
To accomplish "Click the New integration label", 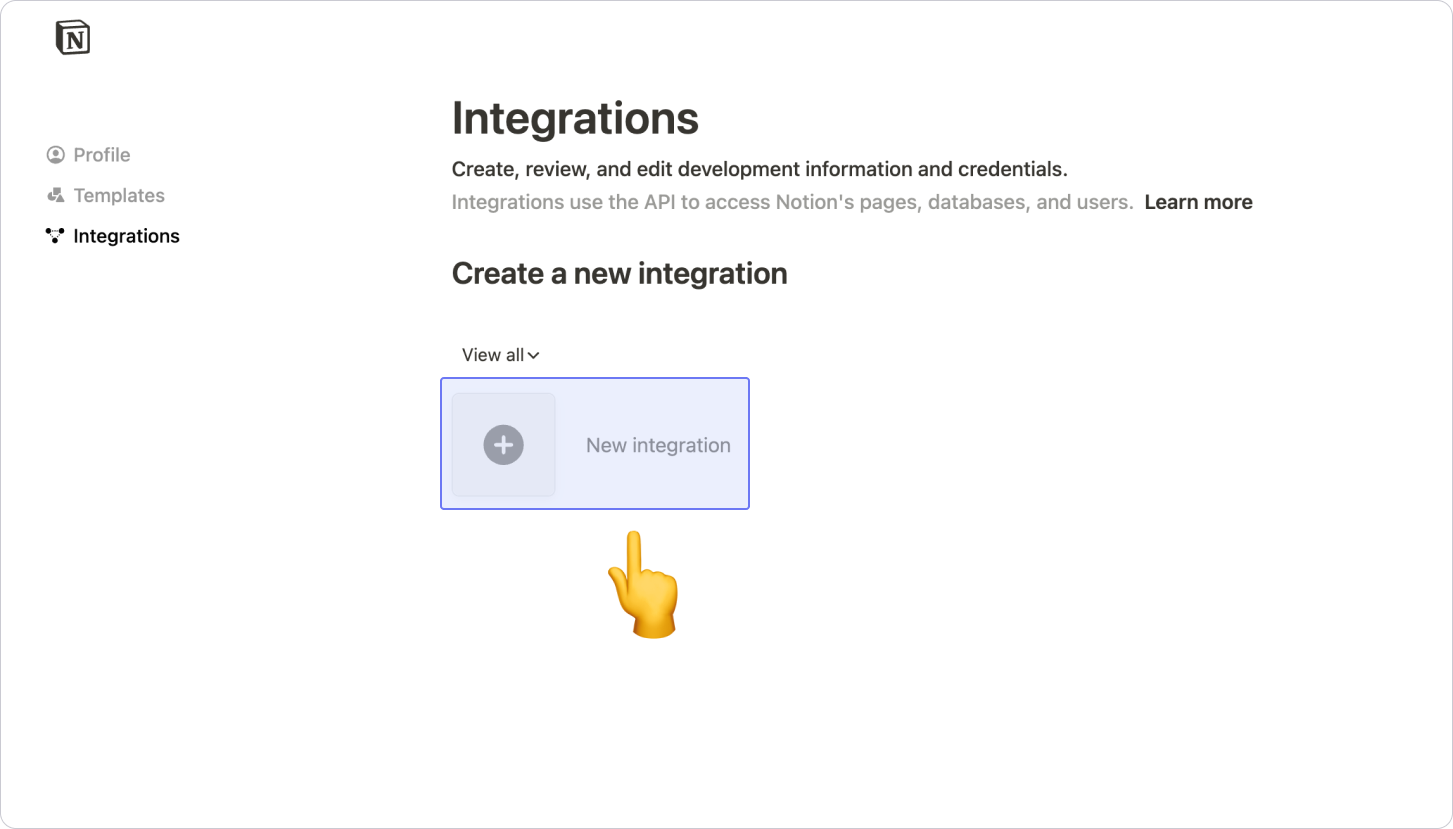I will click(658, 445).
